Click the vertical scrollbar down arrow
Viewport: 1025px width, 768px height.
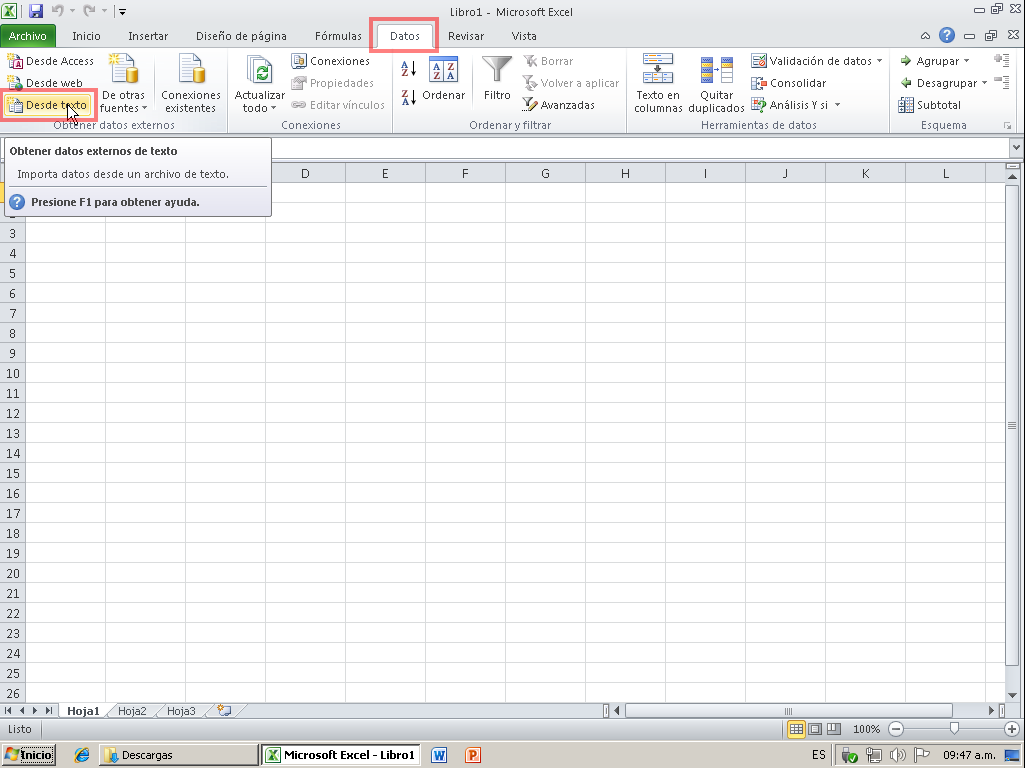pyautogui.click(x=1012, y=695)
